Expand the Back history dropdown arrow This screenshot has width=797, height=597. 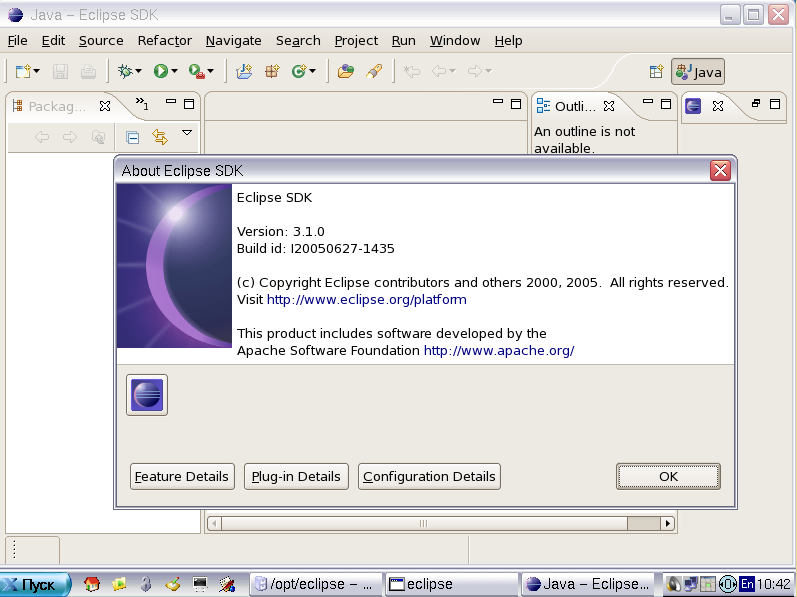(452, 71)
